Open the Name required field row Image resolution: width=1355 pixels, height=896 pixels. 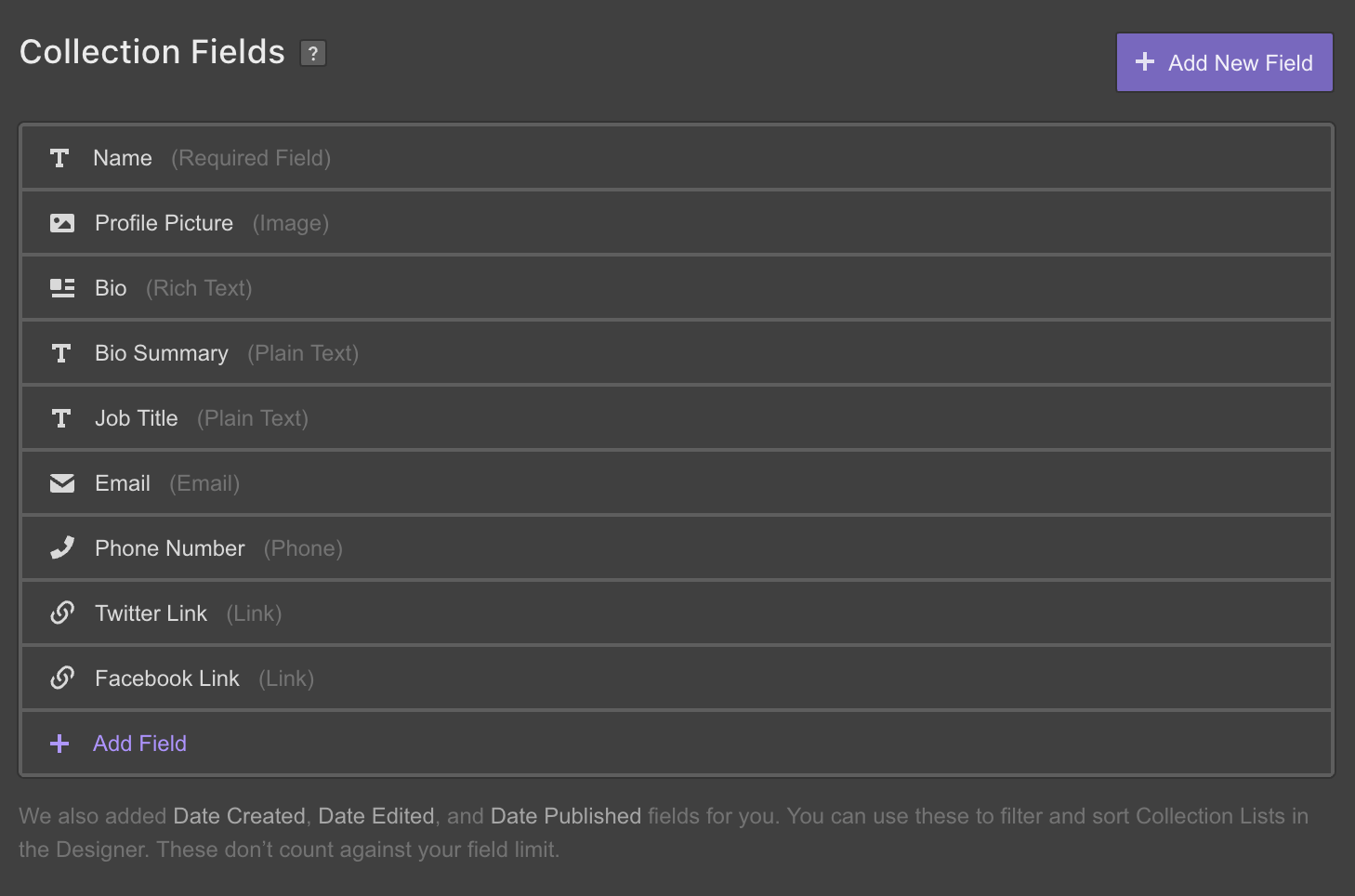pyautogui.click(x=677, y=158)
